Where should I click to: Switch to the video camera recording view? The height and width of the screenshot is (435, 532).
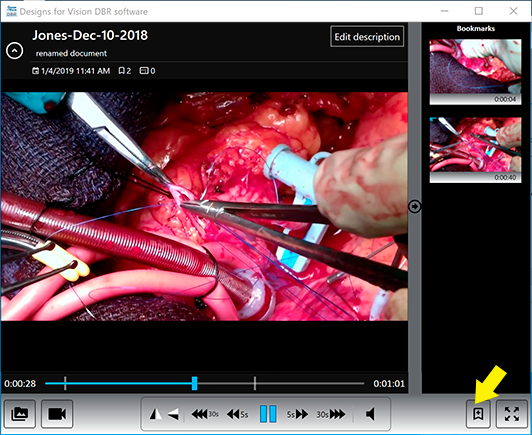pyautogui.click(x=57, y=414)
